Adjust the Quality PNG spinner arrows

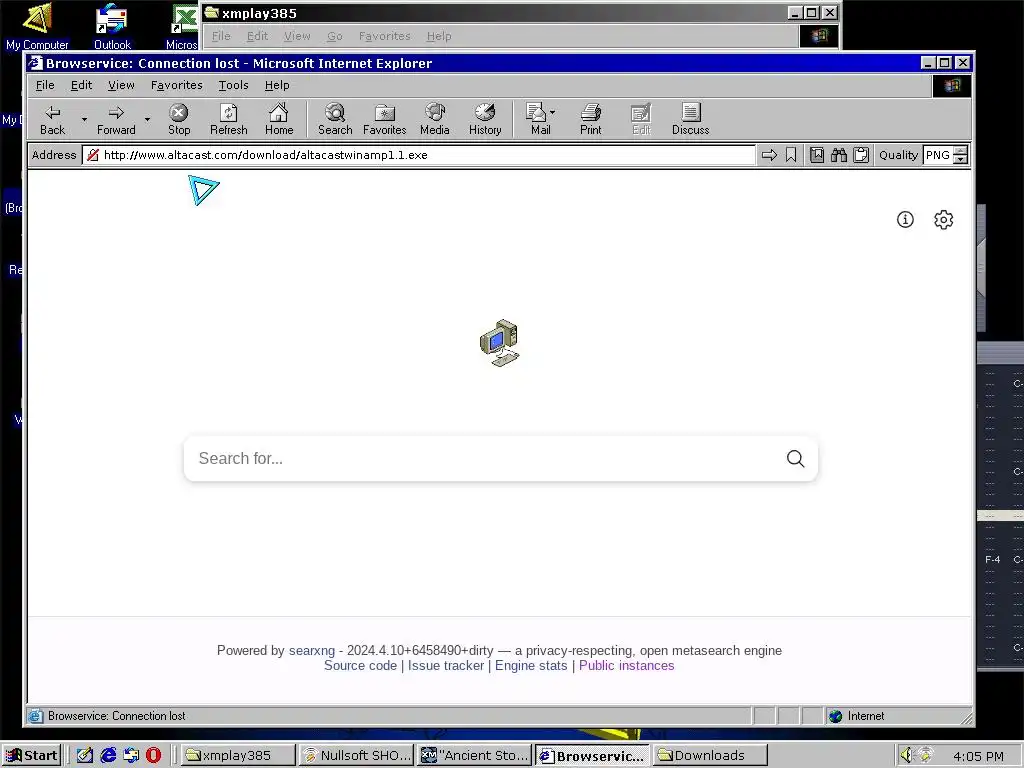pos(961,155)
